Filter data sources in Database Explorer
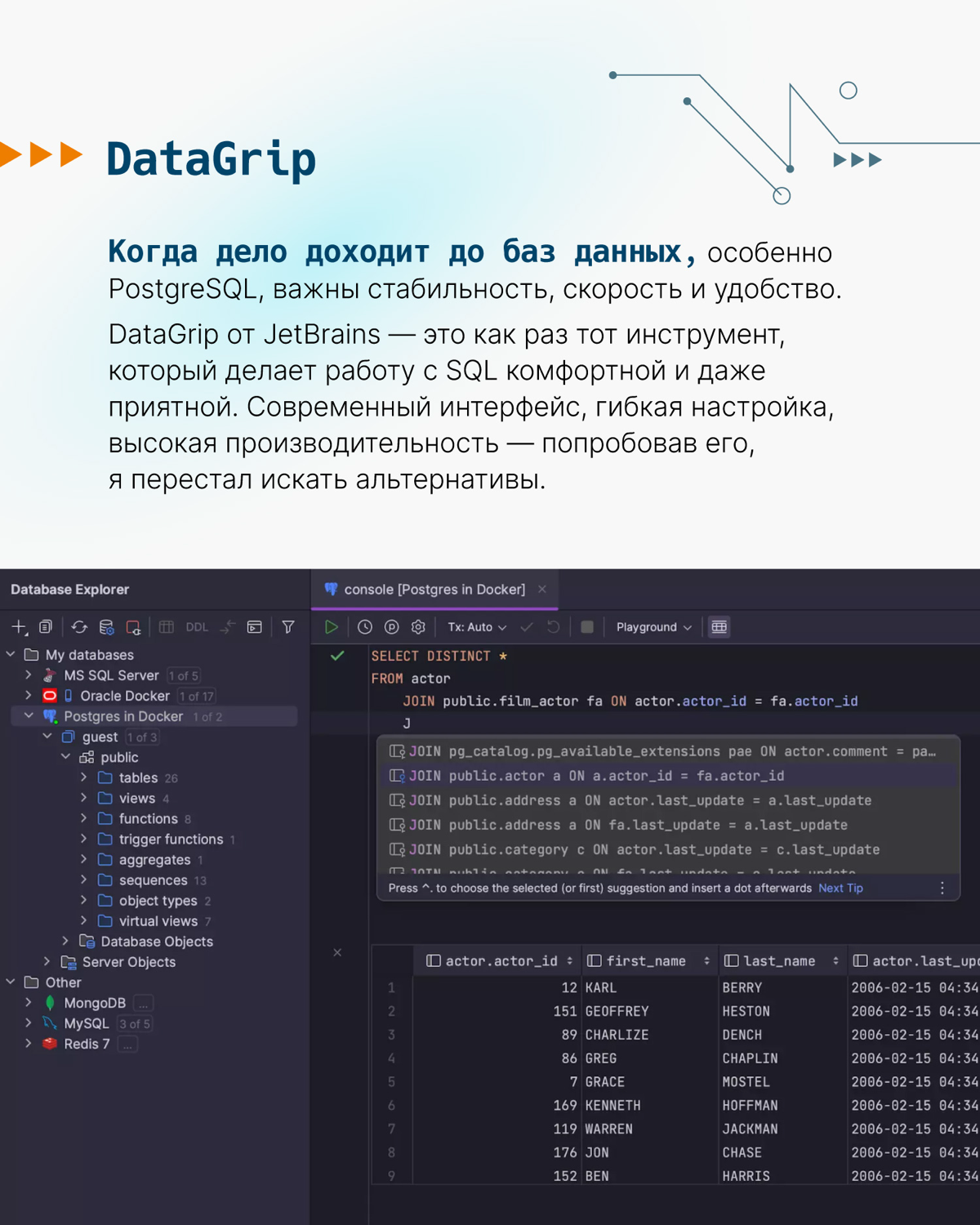Image resolution: width=980 pixels, height=1225 pixels. point(287,626)
